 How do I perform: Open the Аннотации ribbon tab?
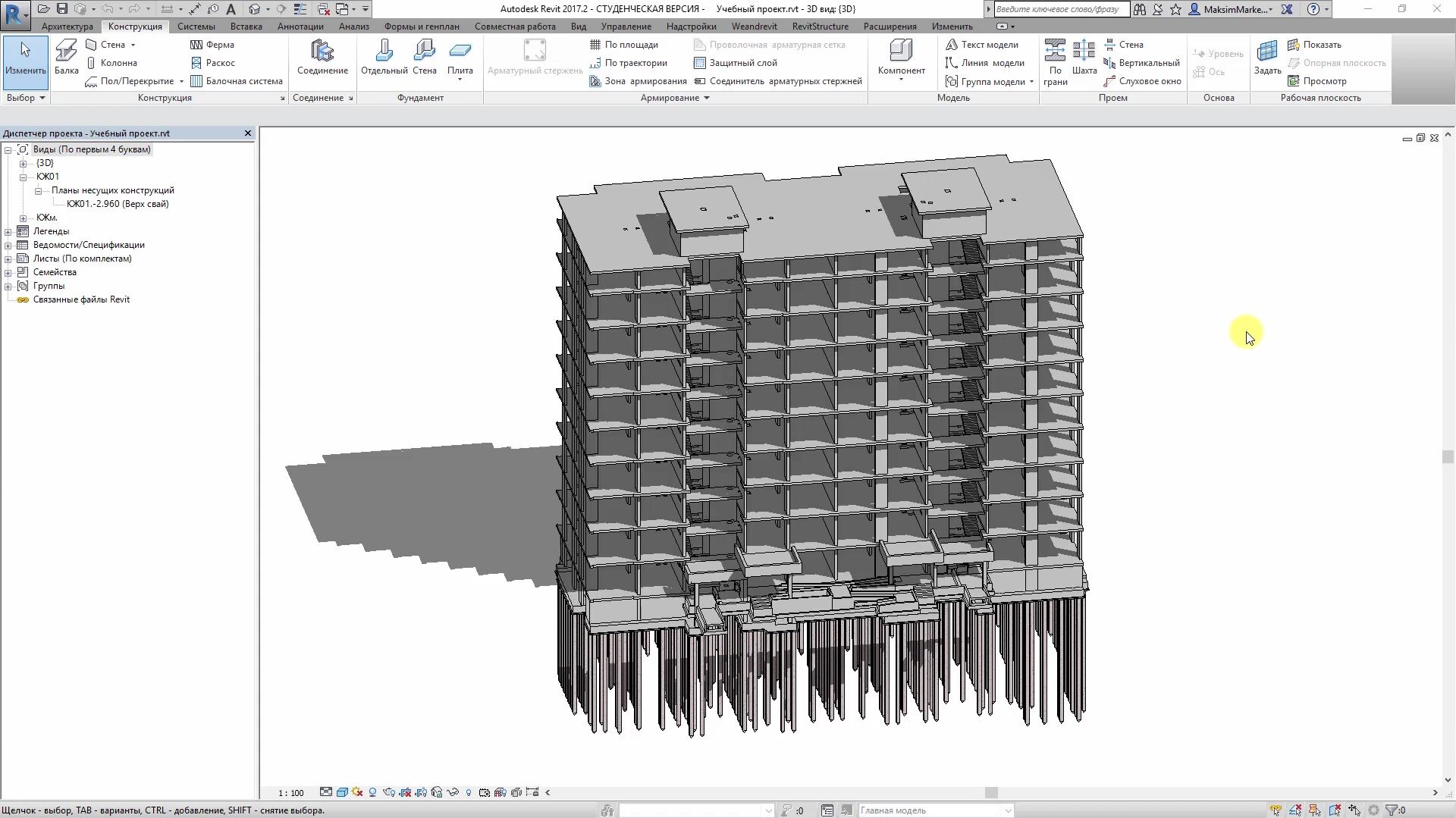[300, 27]
